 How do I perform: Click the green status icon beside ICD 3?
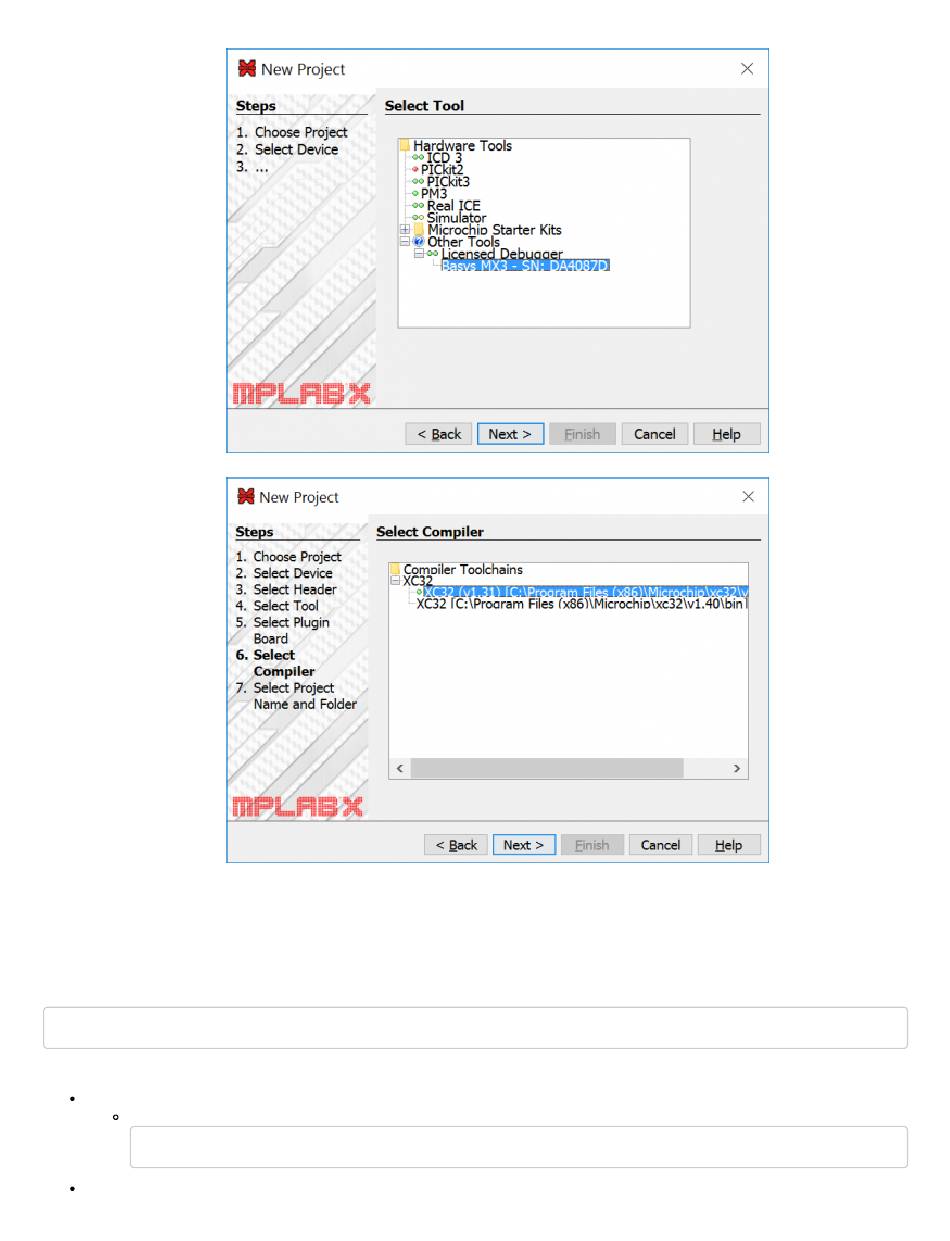tap(418, 158)
